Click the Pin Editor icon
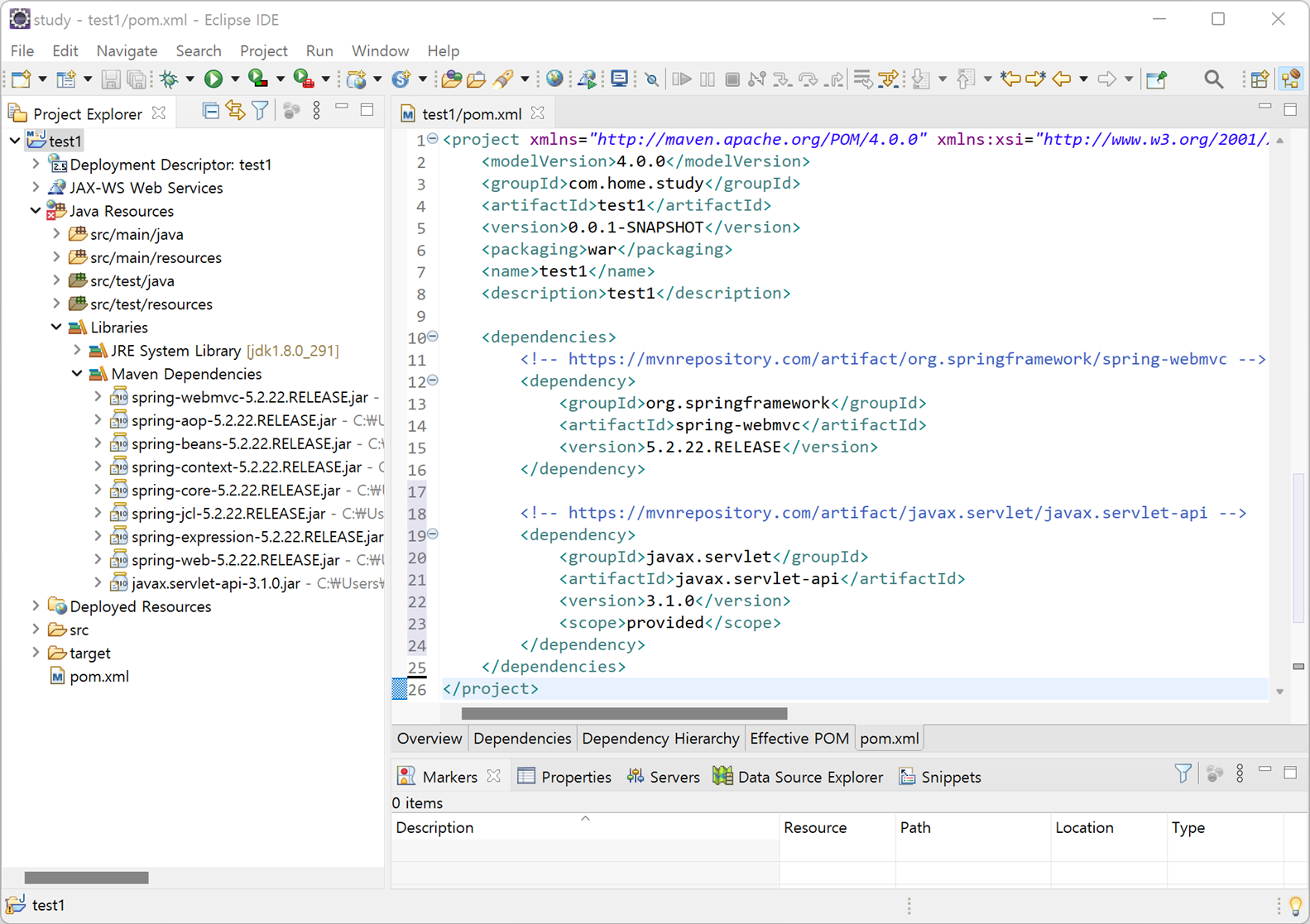The image size is (1310, 924). (1157, 79)
